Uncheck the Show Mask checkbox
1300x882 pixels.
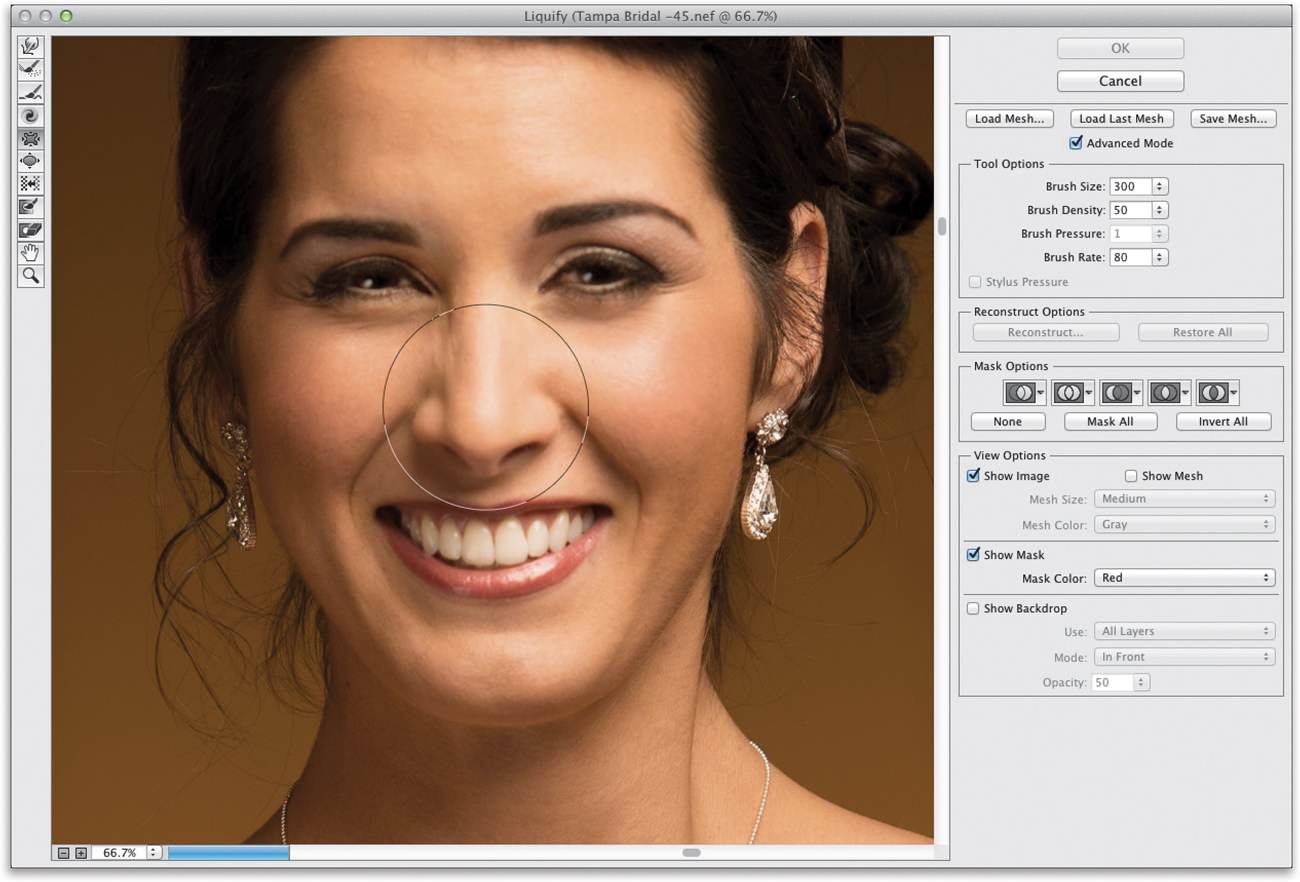pyautogui.click(x=973, y=555)
